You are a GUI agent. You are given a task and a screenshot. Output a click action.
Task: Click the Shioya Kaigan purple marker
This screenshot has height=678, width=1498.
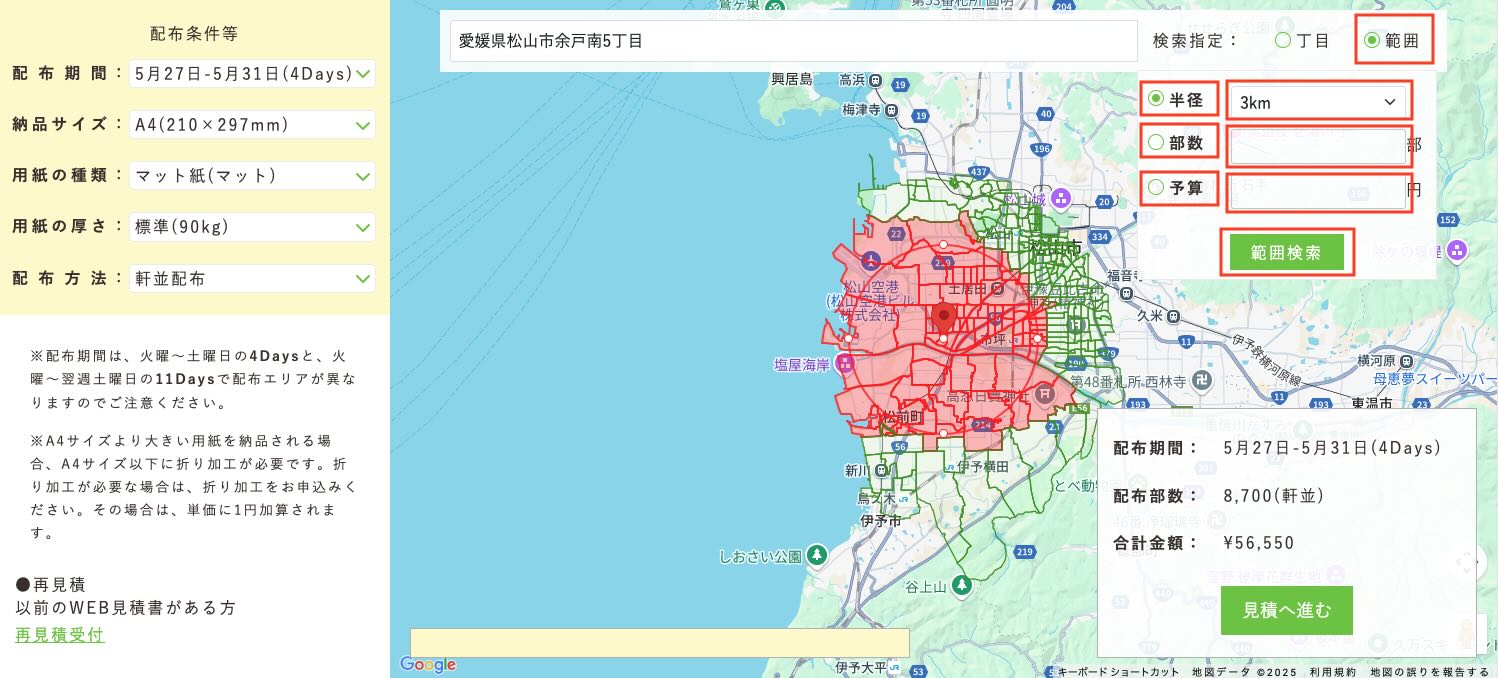click(x=845, y=363)
